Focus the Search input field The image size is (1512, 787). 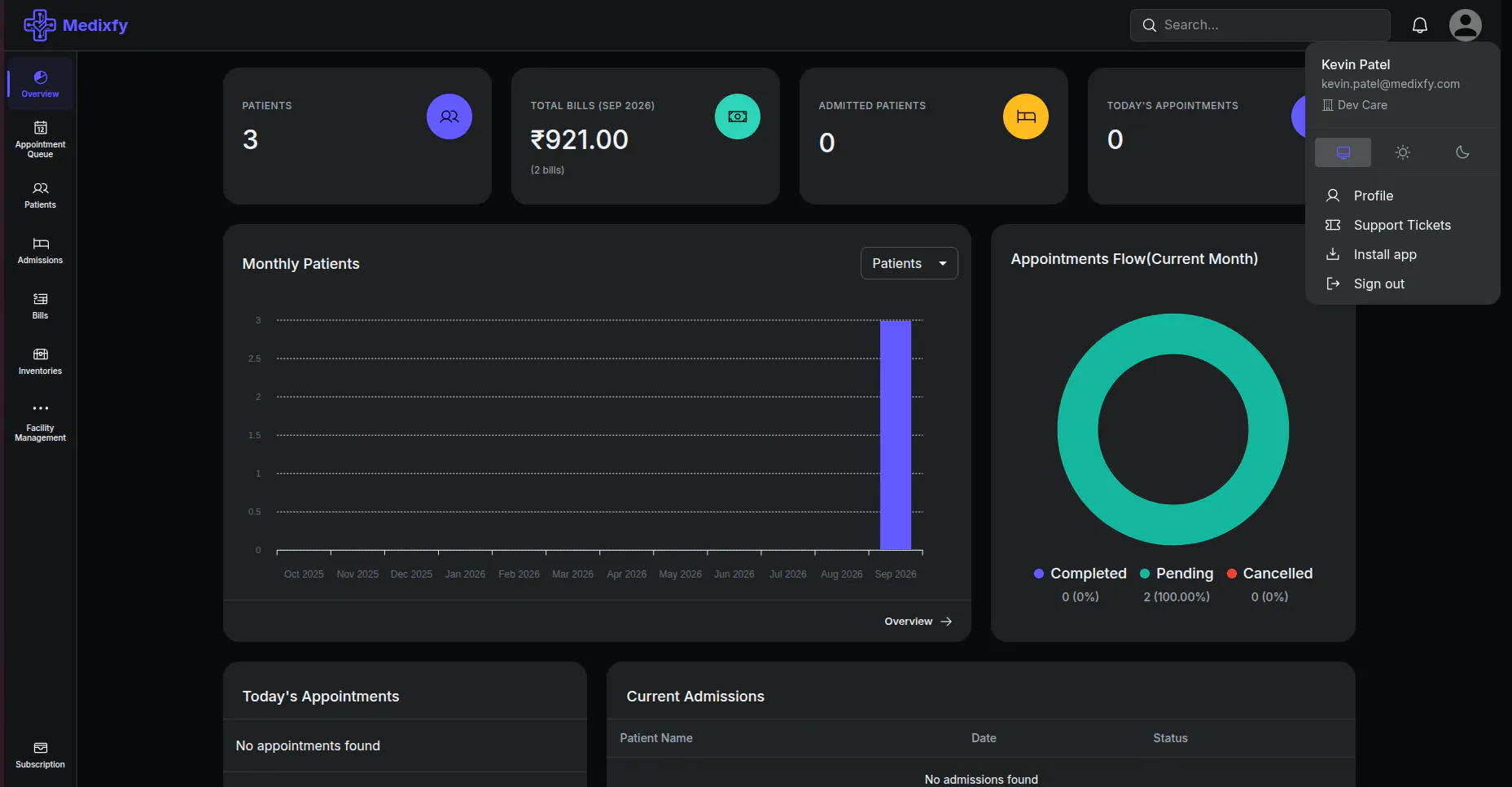click(1260, 25)
